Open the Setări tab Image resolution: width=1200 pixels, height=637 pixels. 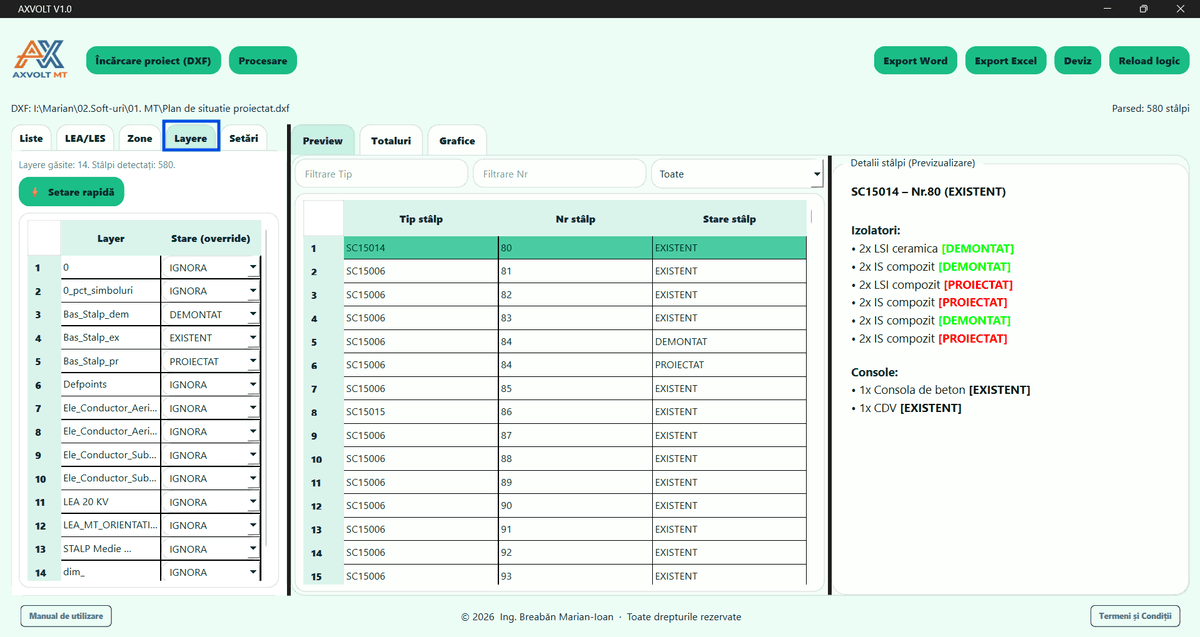tap(243, 138)
